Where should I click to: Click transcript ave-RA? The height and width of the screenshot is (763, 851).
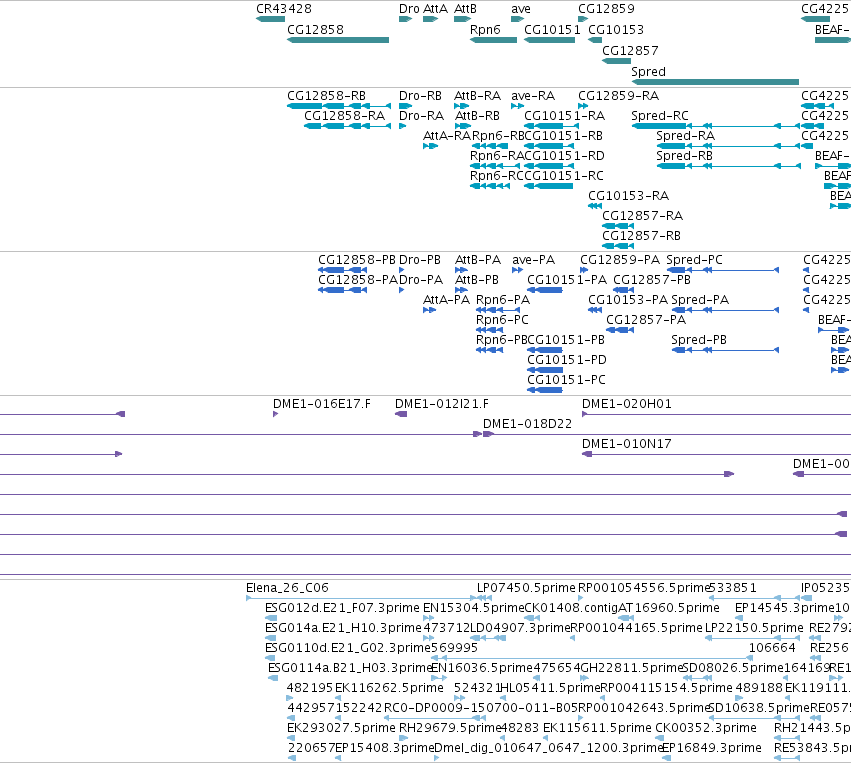[x=517, y=106]
